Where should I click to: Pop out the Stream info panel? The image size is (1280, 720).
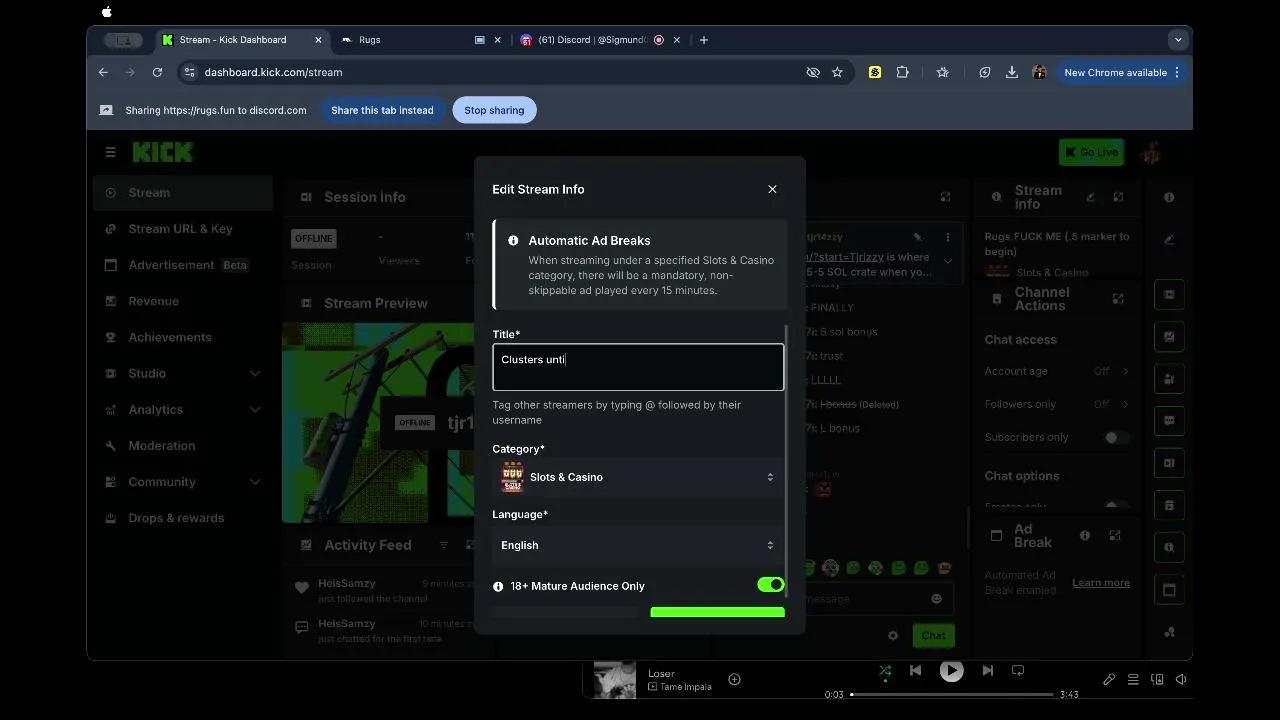pyautogui.click(x=1118, y=197)
